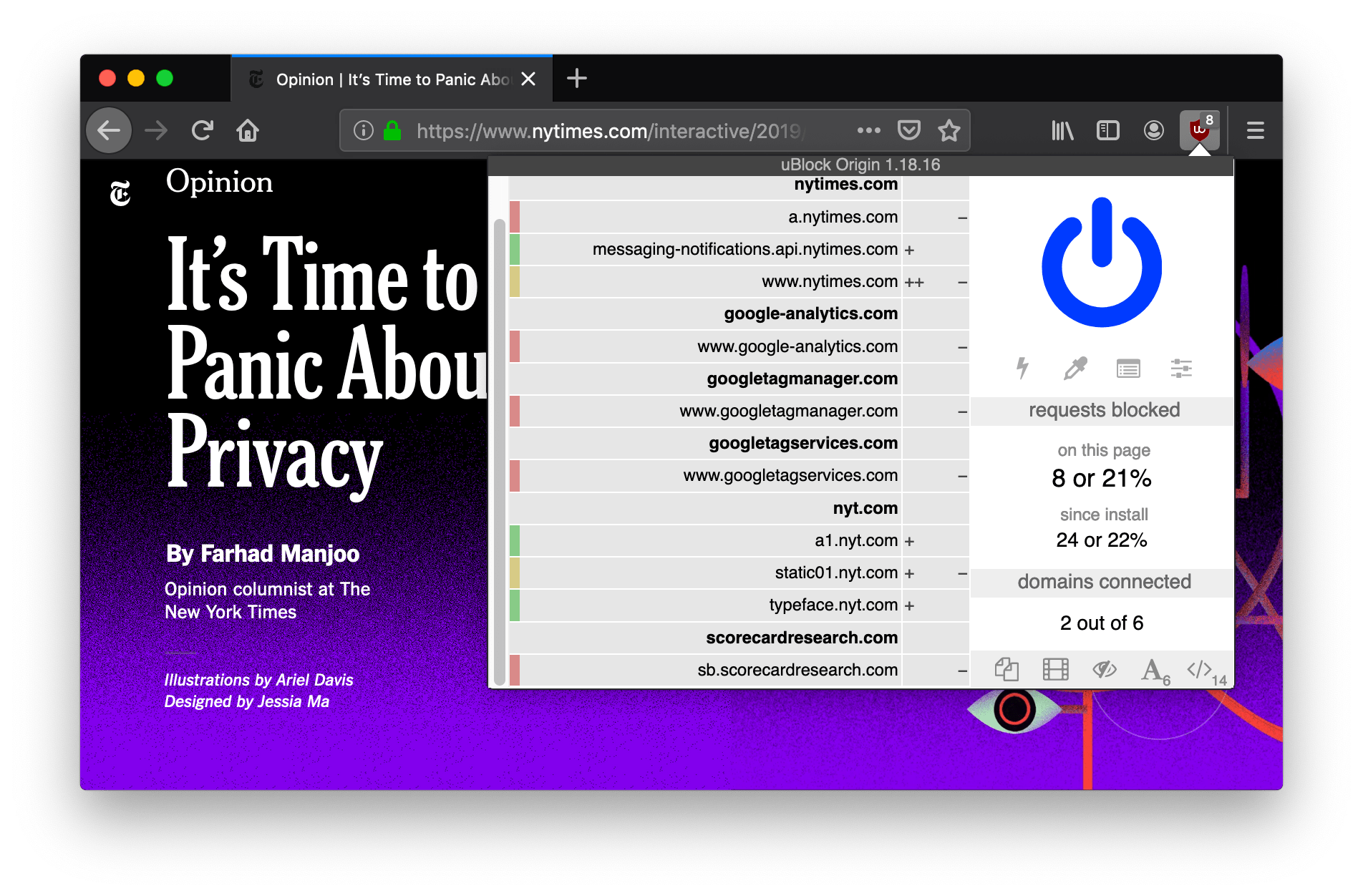Open the Opinion section link
1363x896 pixels.
point(219,182)
